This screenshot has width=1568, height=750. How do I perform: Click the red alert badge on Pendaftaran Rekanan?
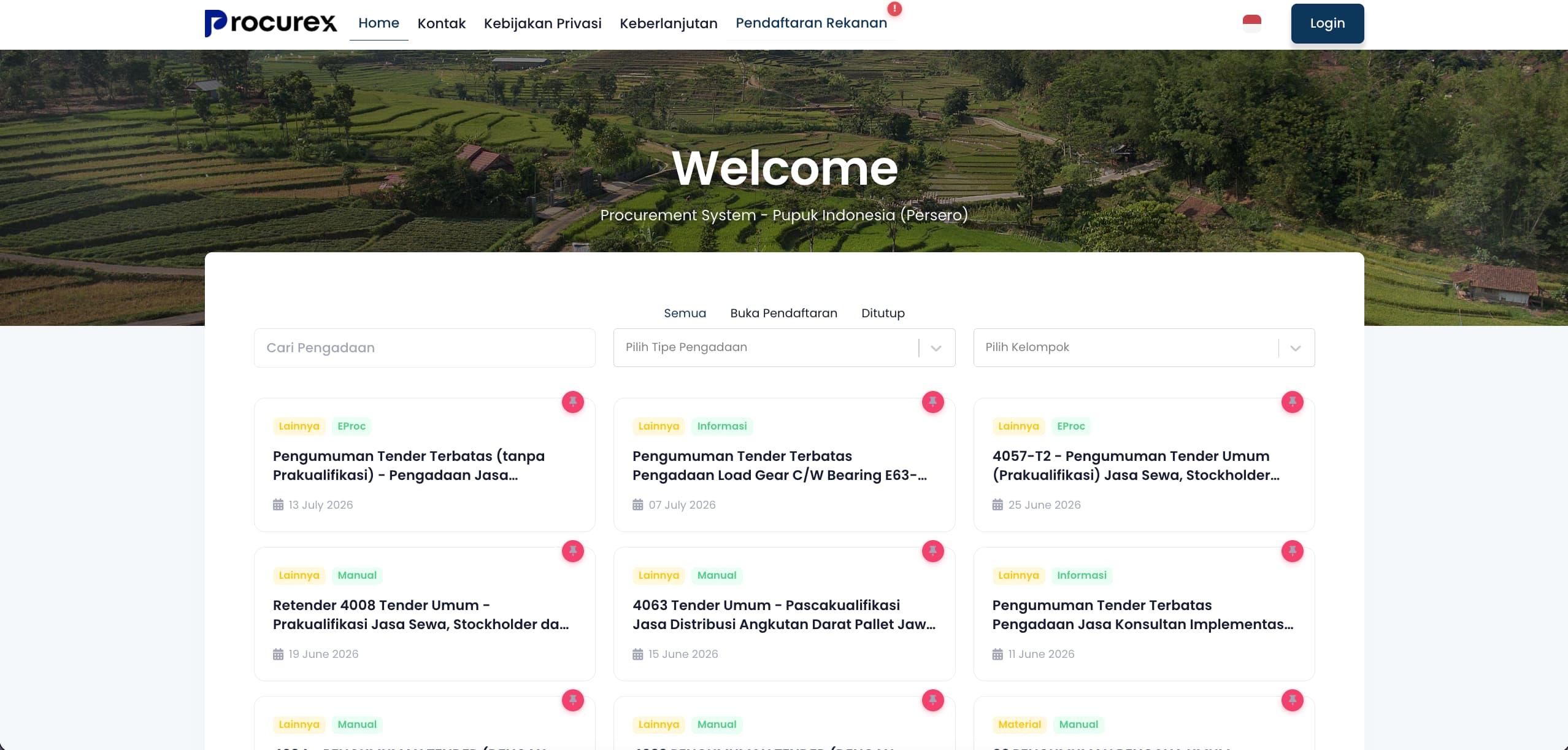(894, 9)
